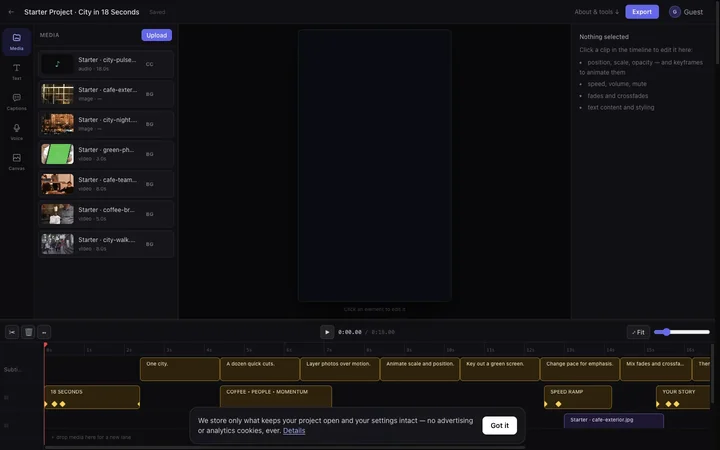
Task: Start playback with the play button
Action: tap(327, 332)
